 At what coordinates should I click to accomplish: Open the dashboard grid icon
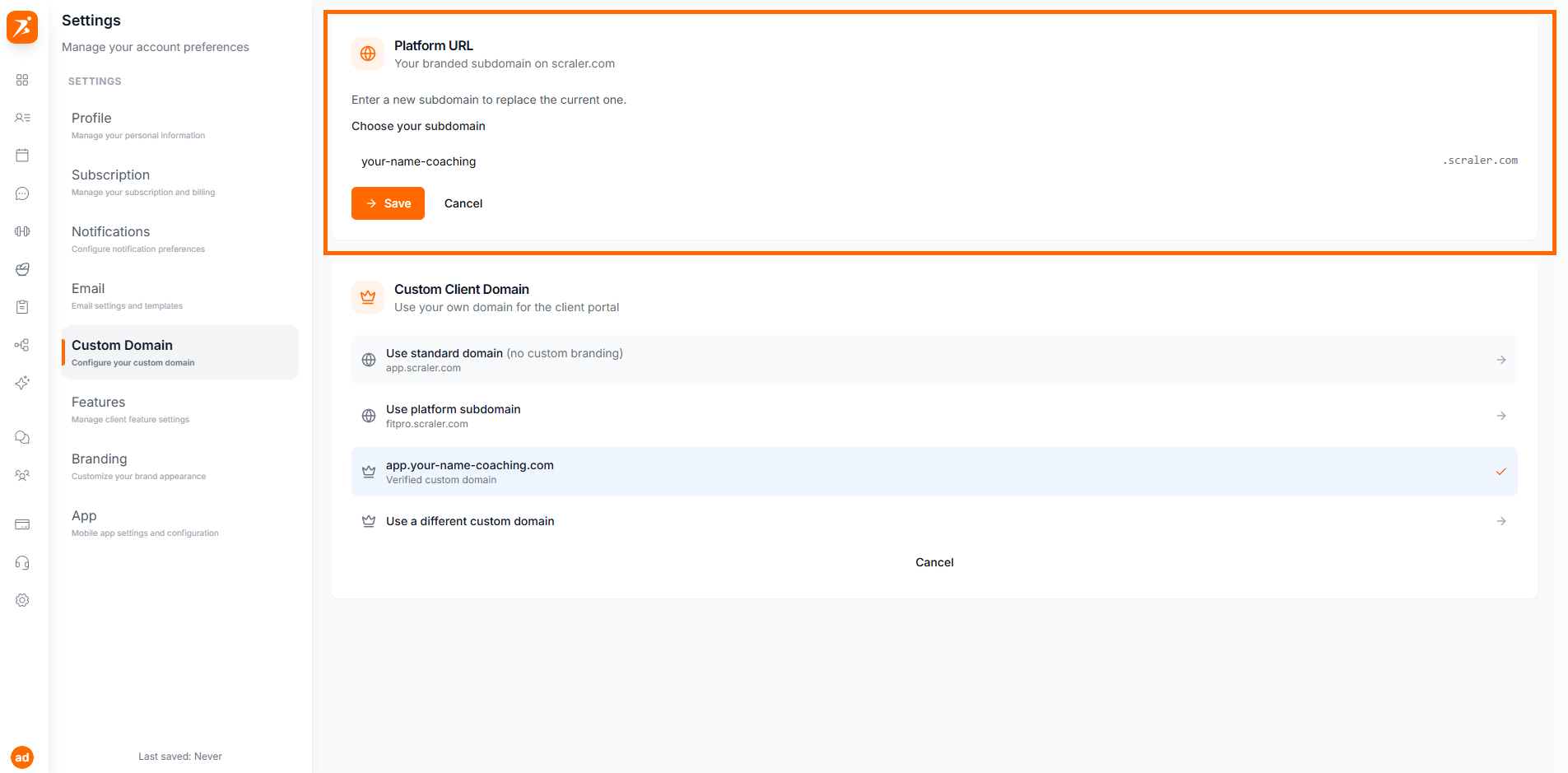[x=21, y=80]
